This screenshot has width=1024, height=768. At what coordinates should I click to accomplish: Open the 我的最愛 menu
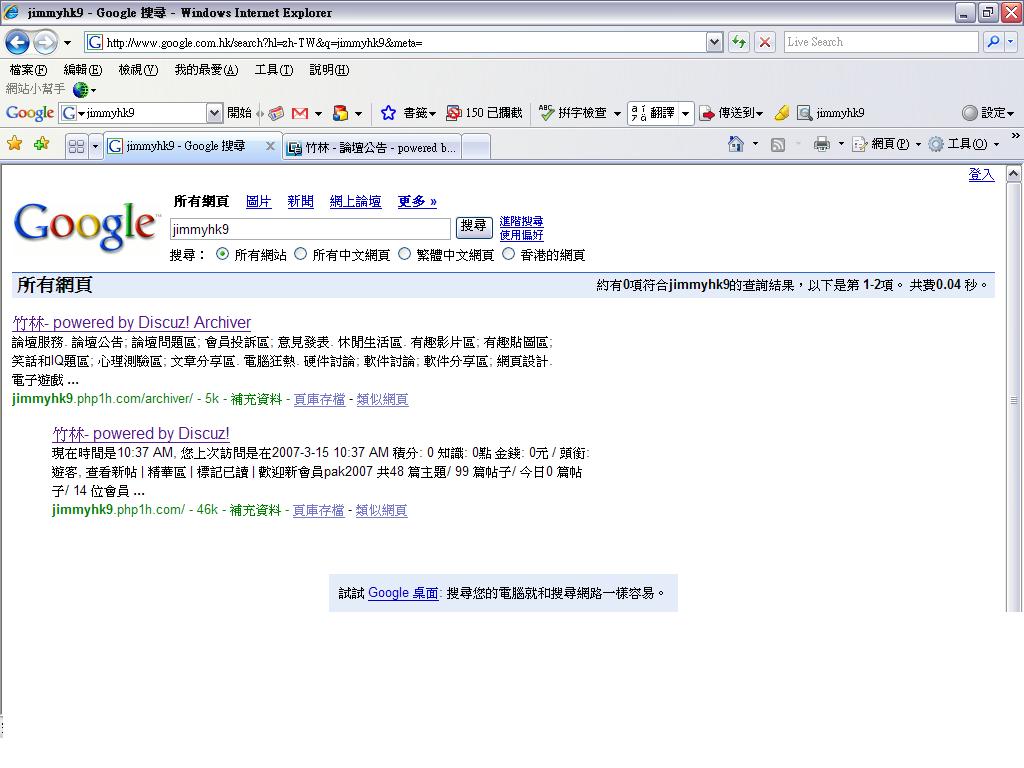click(x=206, y=70)
